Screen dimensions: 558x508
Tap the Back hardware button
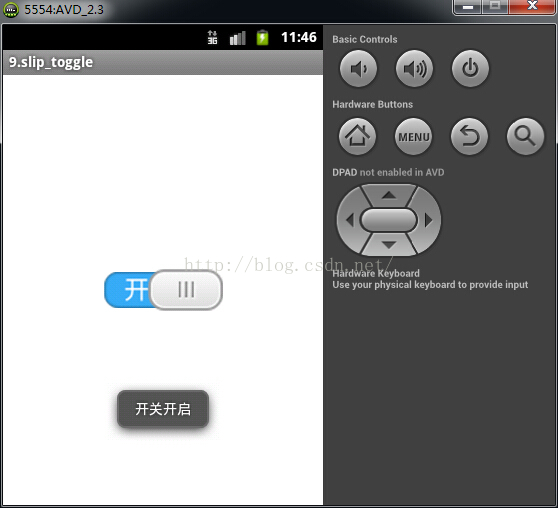(469, 136)
